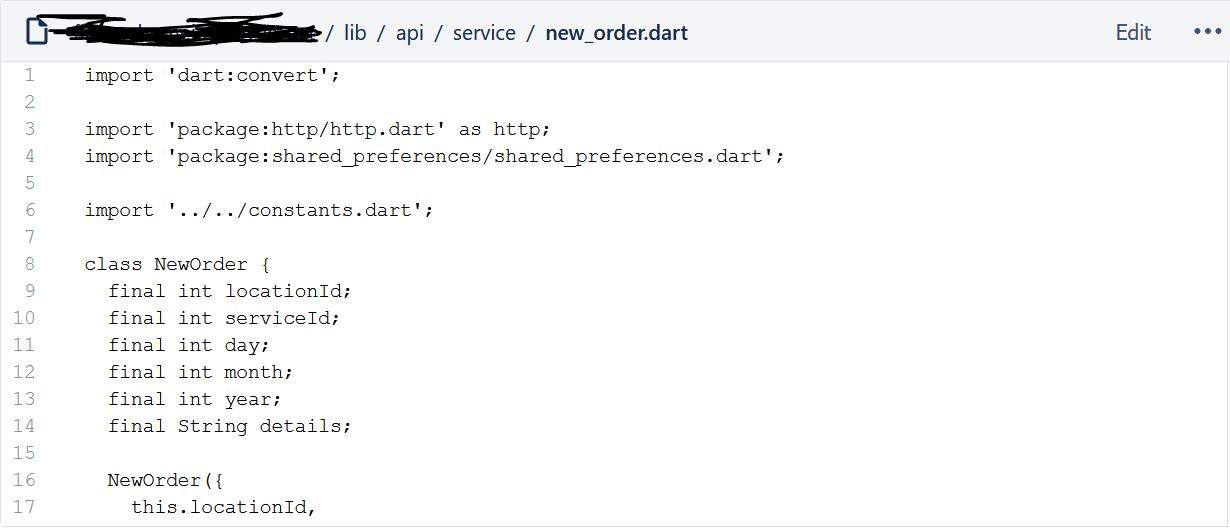Click the 'final int locationId;' line

click(x=230, y=291)
